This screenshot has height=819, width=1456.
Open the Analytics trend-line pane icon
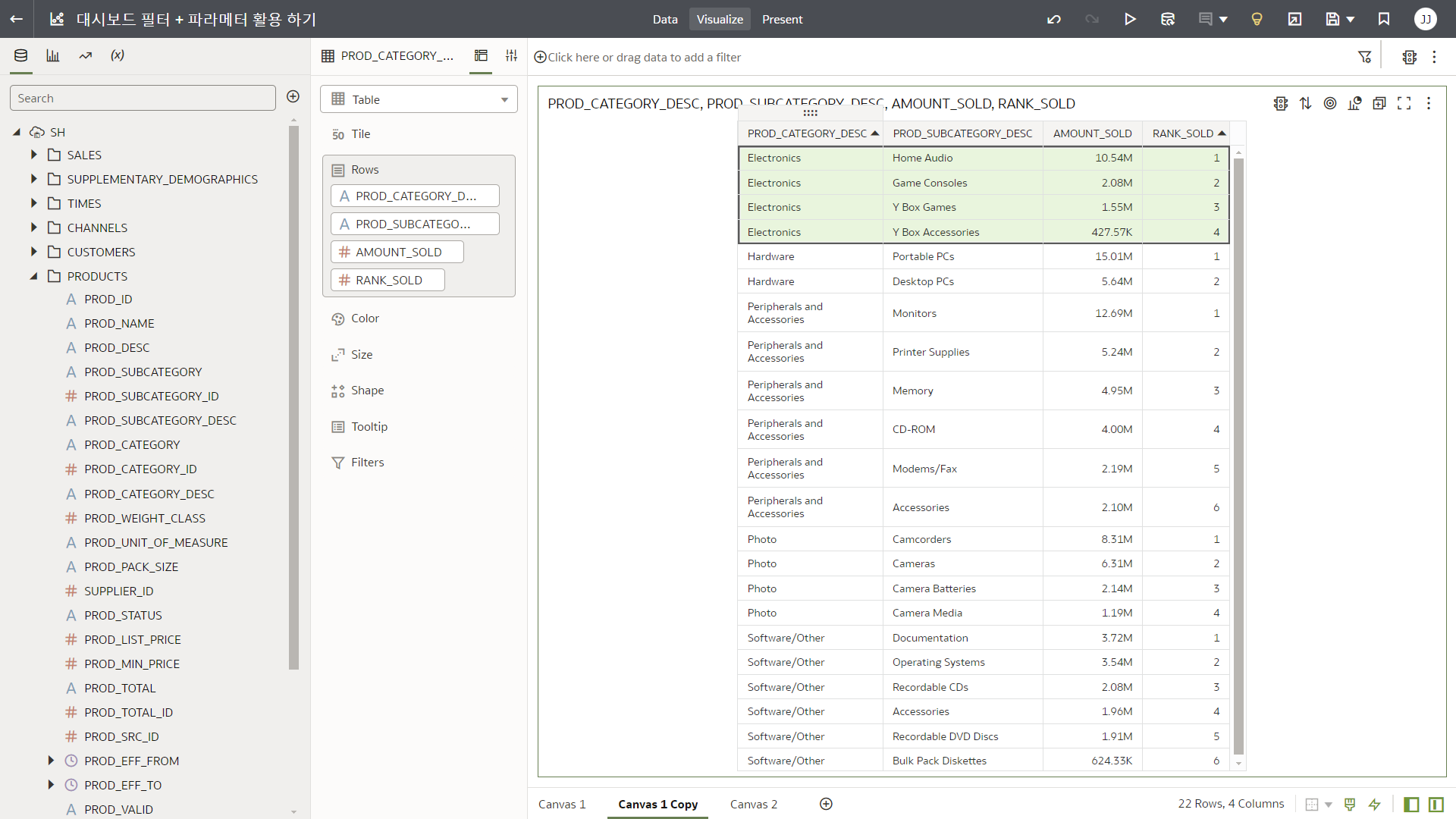pyautogui.click(x=86, y=55)
